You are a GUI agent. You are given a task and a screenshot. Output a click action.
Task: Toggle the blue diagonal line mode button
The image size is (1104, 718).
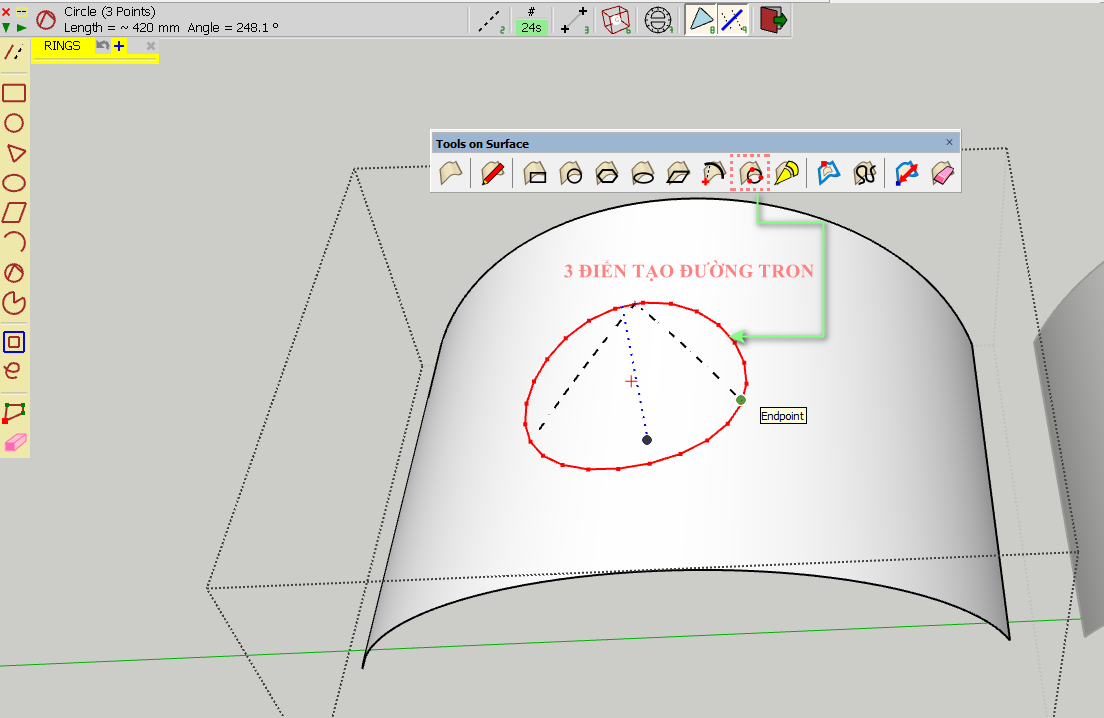click(733, 20)
